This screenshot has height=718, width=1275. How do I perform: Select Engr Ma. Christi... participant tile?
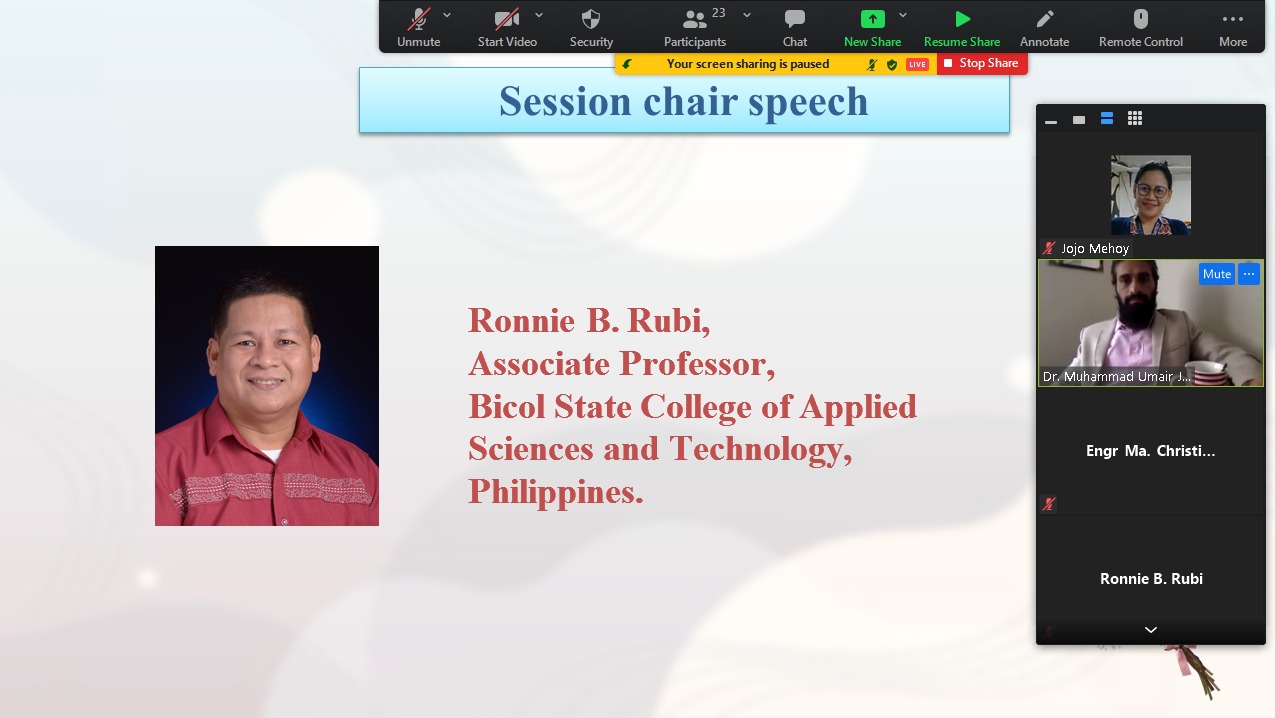click(x=1151, y=451)
